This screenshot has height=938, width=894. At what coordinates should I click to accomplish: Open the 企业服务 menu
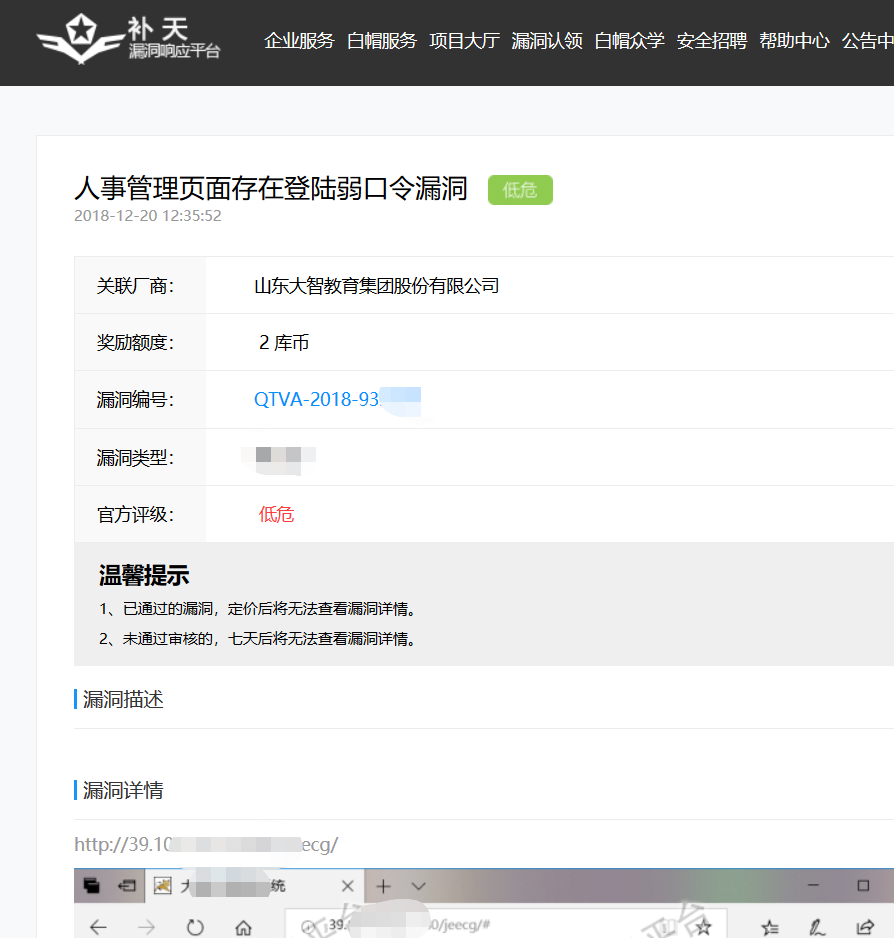tap(299, 41)
